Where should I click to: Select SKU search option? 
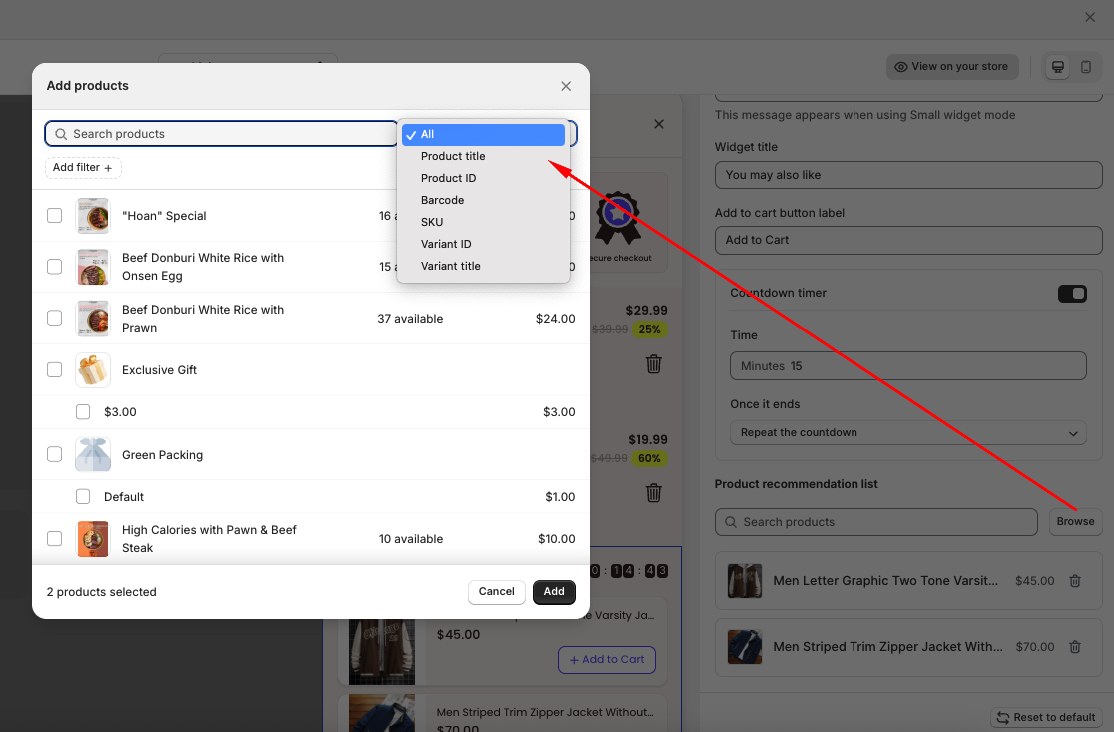tap(483, 222)
